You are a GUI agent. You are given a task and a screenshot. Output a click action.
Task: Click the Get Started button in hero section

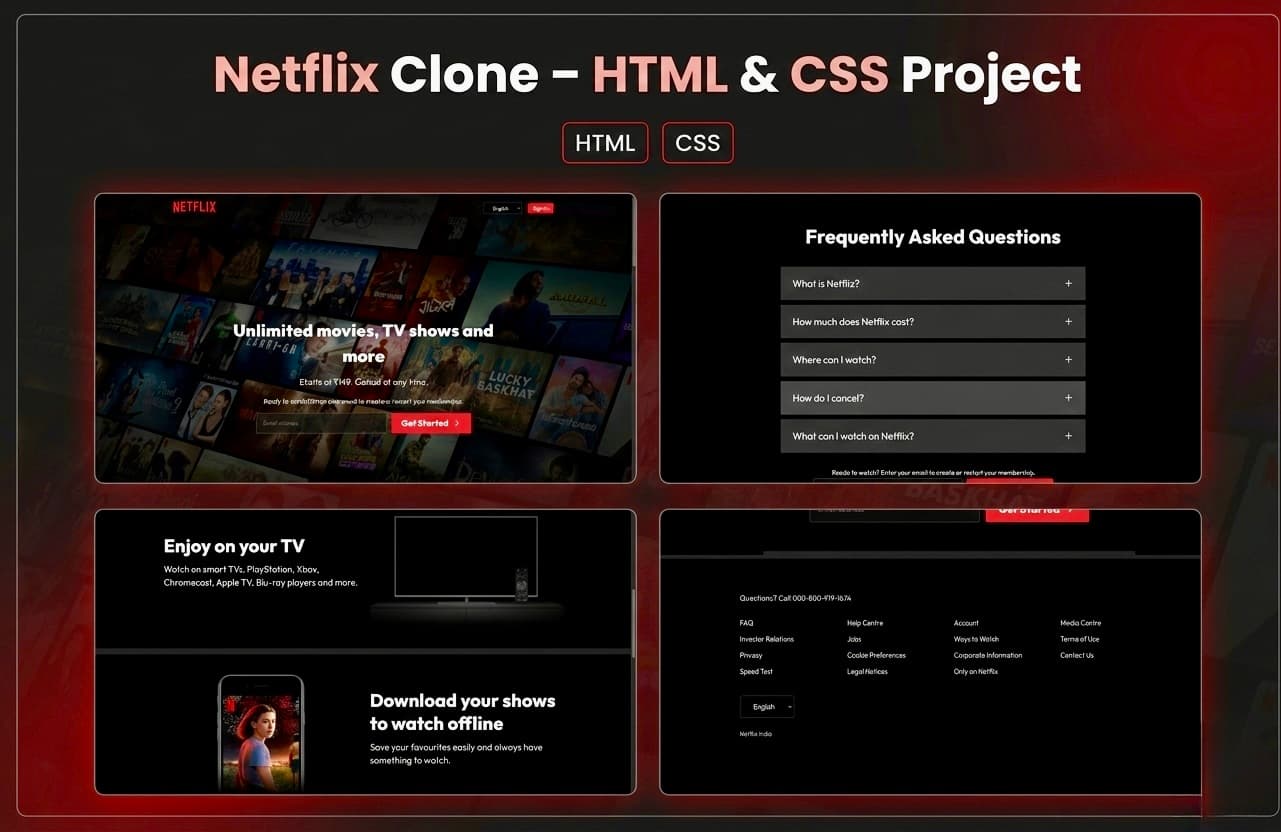point(430,423)
